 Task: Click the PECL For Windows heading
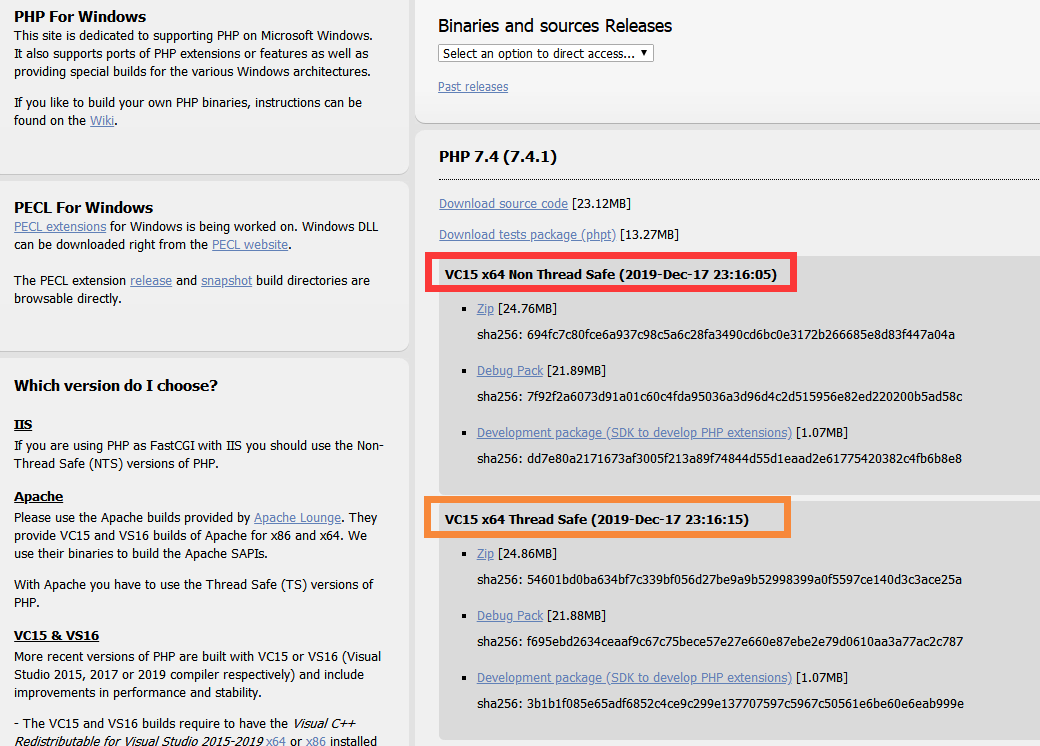click(x=84, y=208)
